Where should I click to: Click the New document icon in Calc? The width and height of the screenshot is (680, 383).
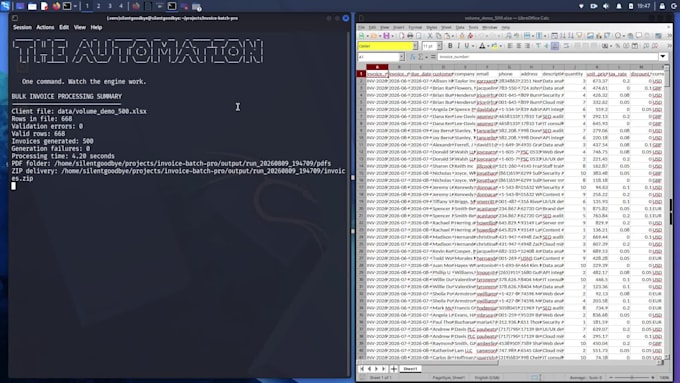361,36
